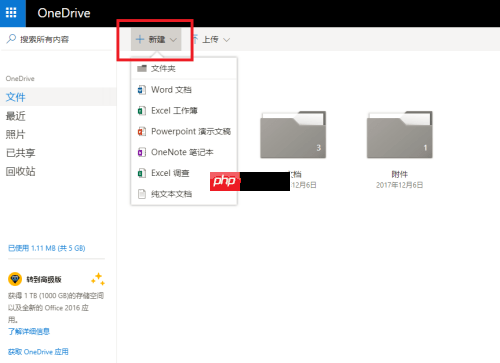This screenshot has height=363, width=500.
Task: Select Excel 调查 menu entry
Action: 184,173
